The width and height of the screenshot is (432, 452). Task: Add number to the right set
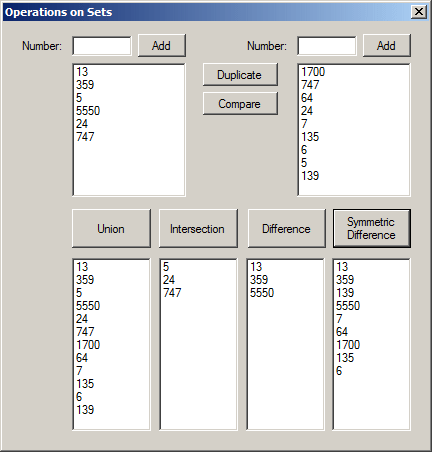tap(387, 45)
